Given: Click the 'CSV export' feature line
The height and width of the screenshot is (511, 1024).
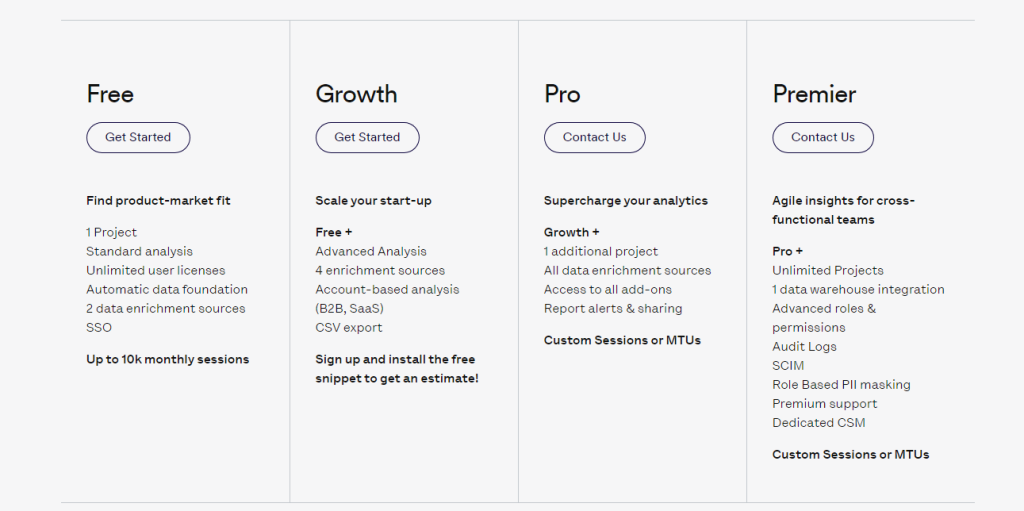Looking at the screenshot, I should pos(349,327).
